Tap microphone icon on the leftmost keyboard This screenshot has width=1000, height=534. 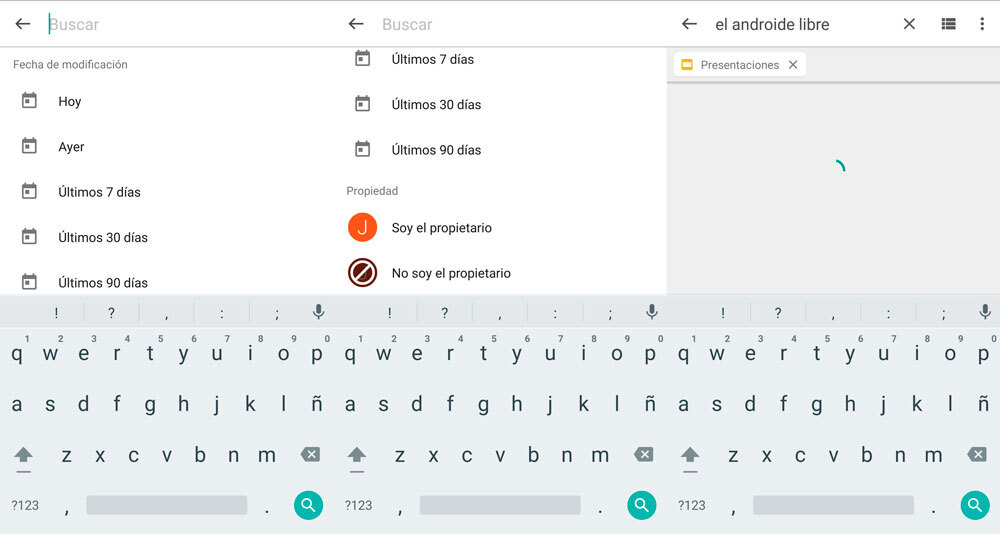319,312
